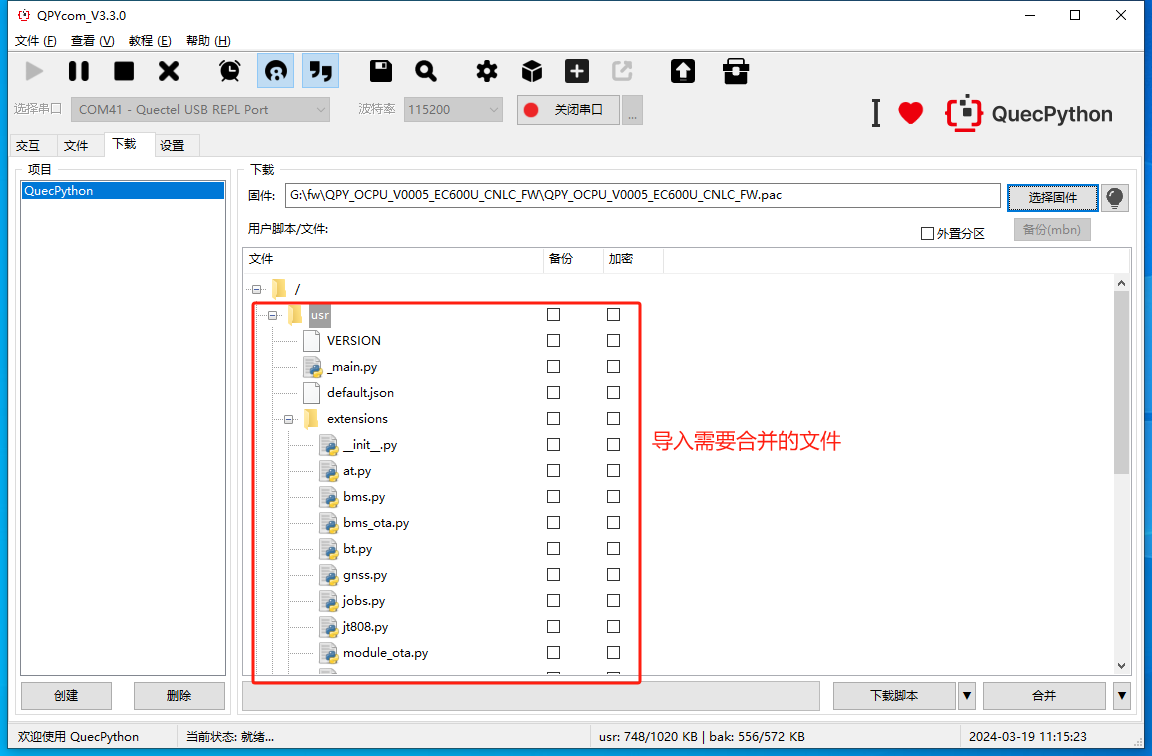Click the 选择固件 button
The width and height of the screenshot is (1152, 756).
pos(1053,198)
